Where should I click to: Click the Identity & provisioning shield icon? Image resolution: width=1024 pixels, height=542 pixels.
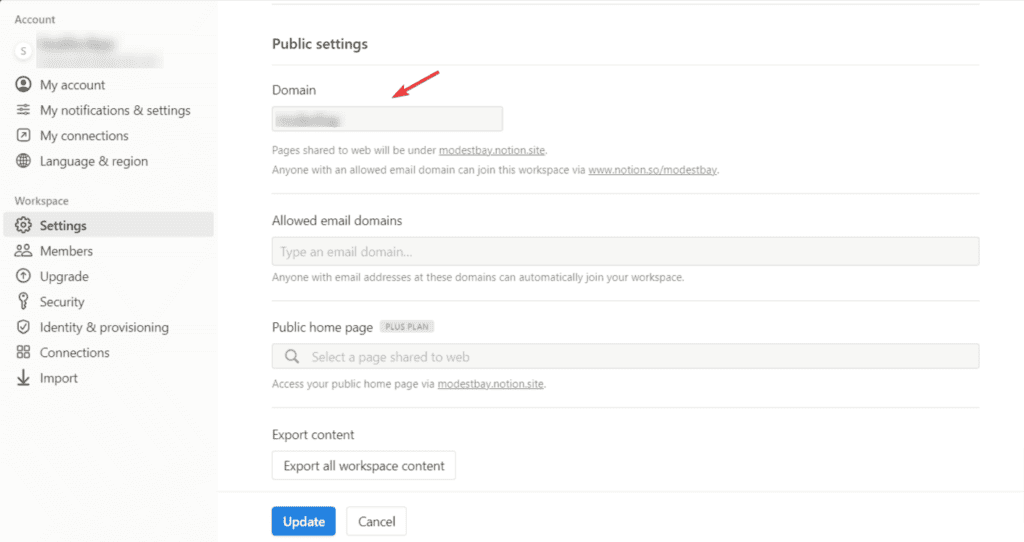point(23,327)
